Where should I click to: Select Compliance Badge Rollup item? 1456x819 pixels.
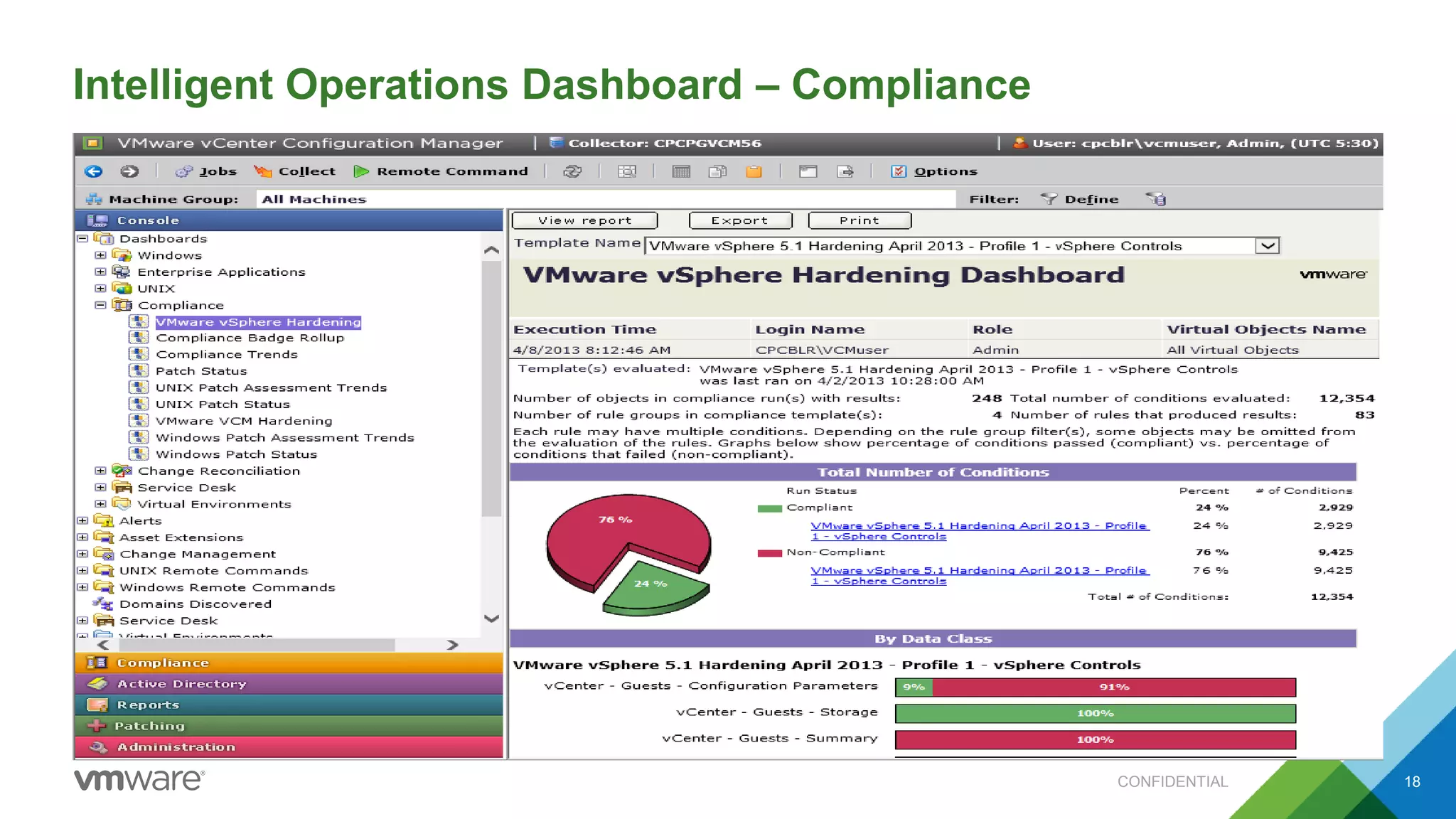tap(250, 338)
